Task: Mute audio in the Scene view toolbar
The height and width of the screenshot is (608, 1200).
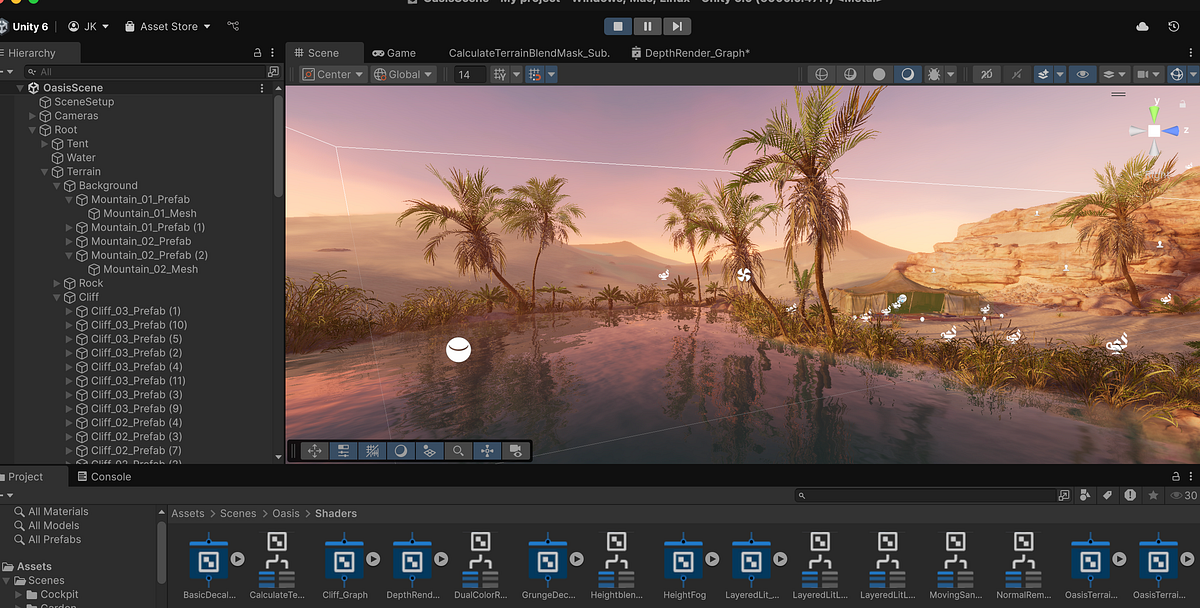Action: 1017,73
